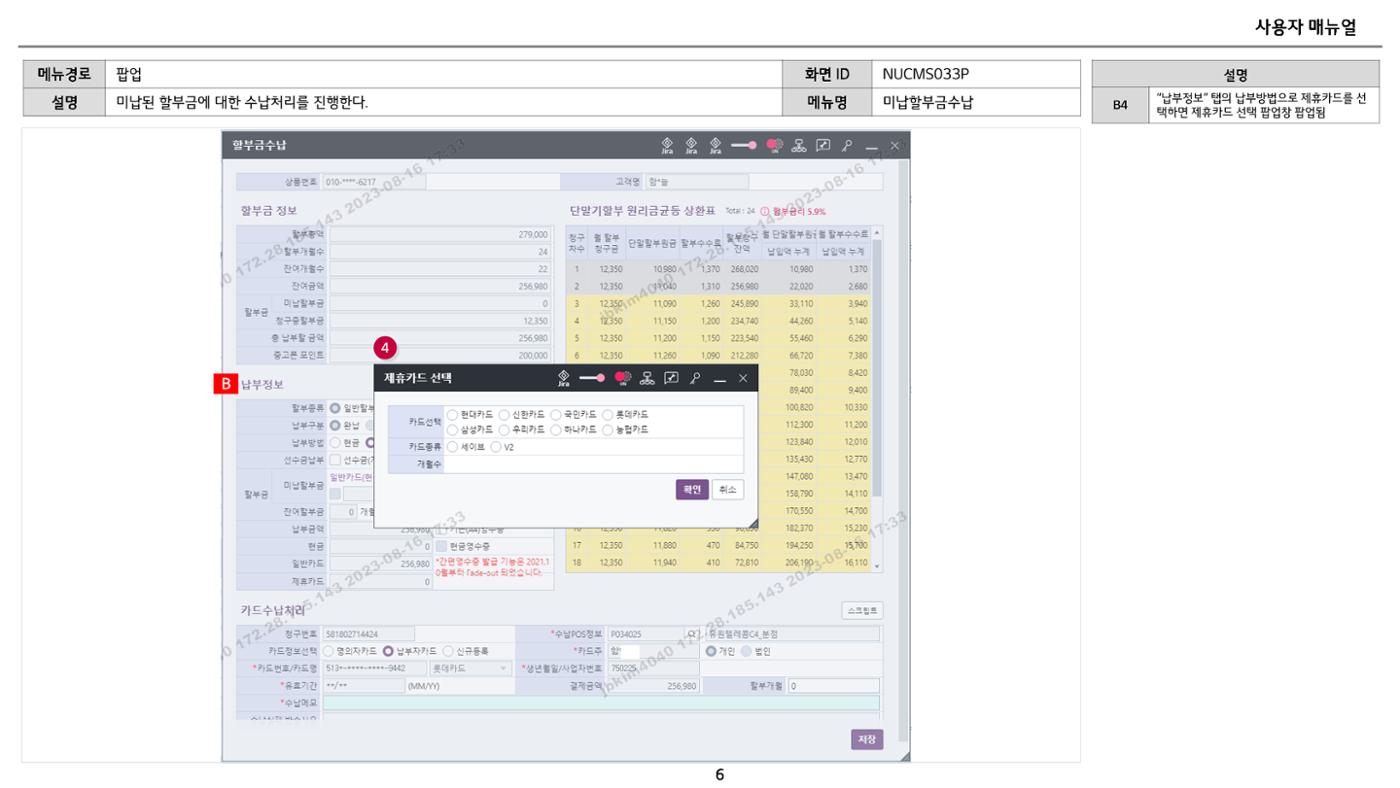Viewport: 1400px width, 788px height.
Task: Select the 삼성카드 radio button
Action: [x=453, y=429]
